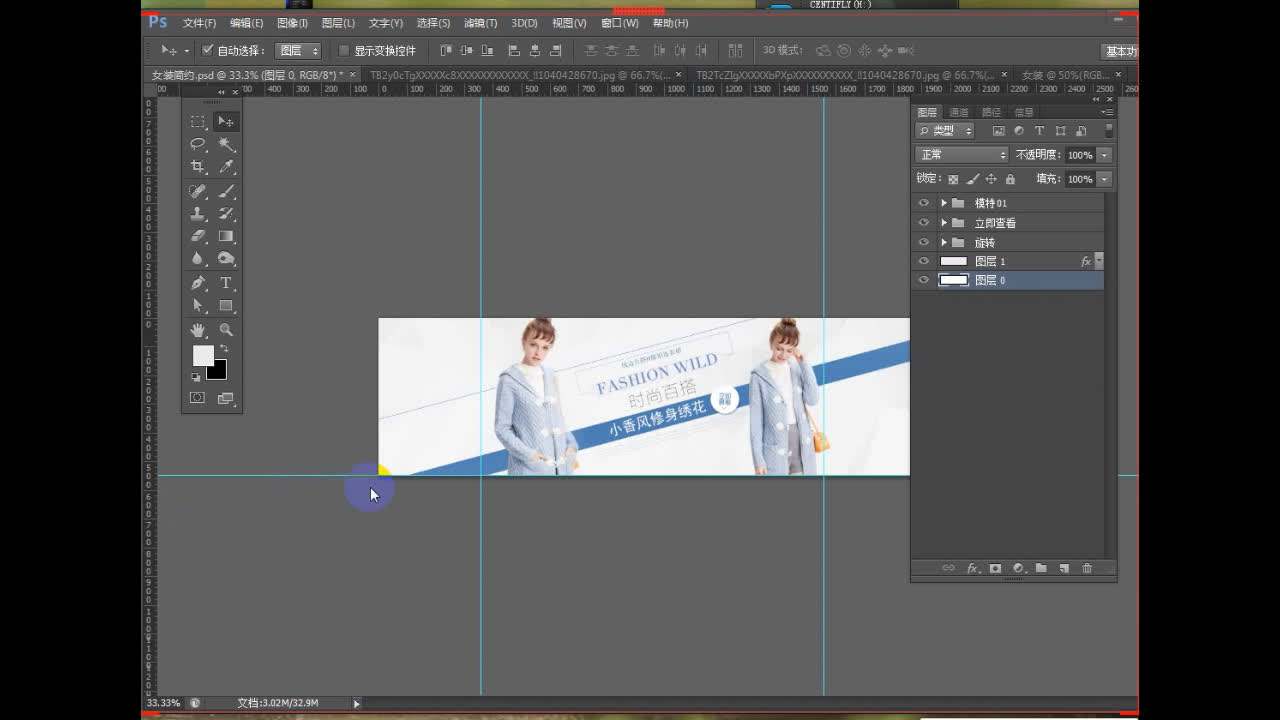Click the delete layer trash icon

pos(1087,568)
